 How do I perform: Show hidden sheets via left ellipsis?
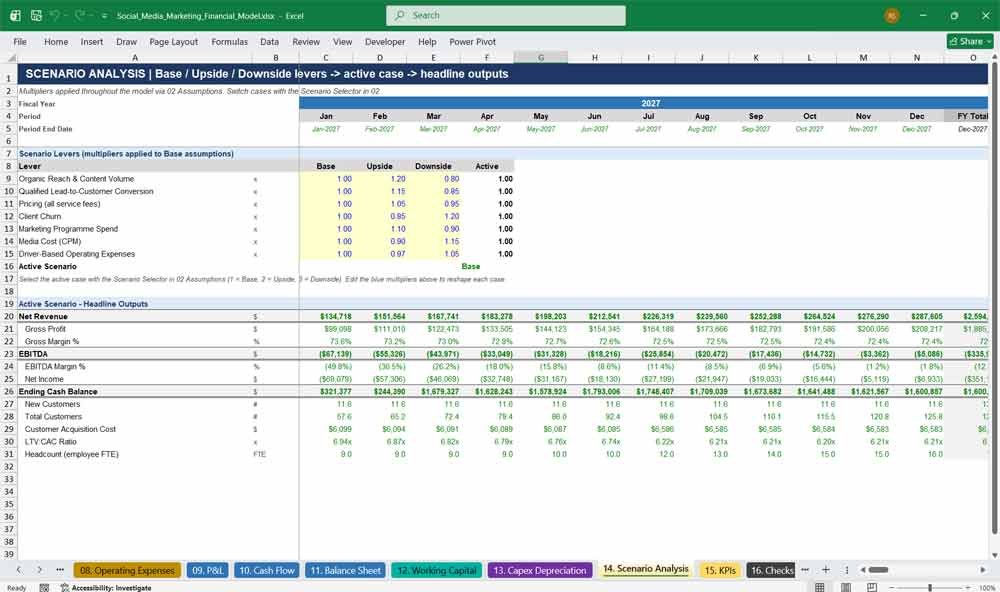point(60,570)
